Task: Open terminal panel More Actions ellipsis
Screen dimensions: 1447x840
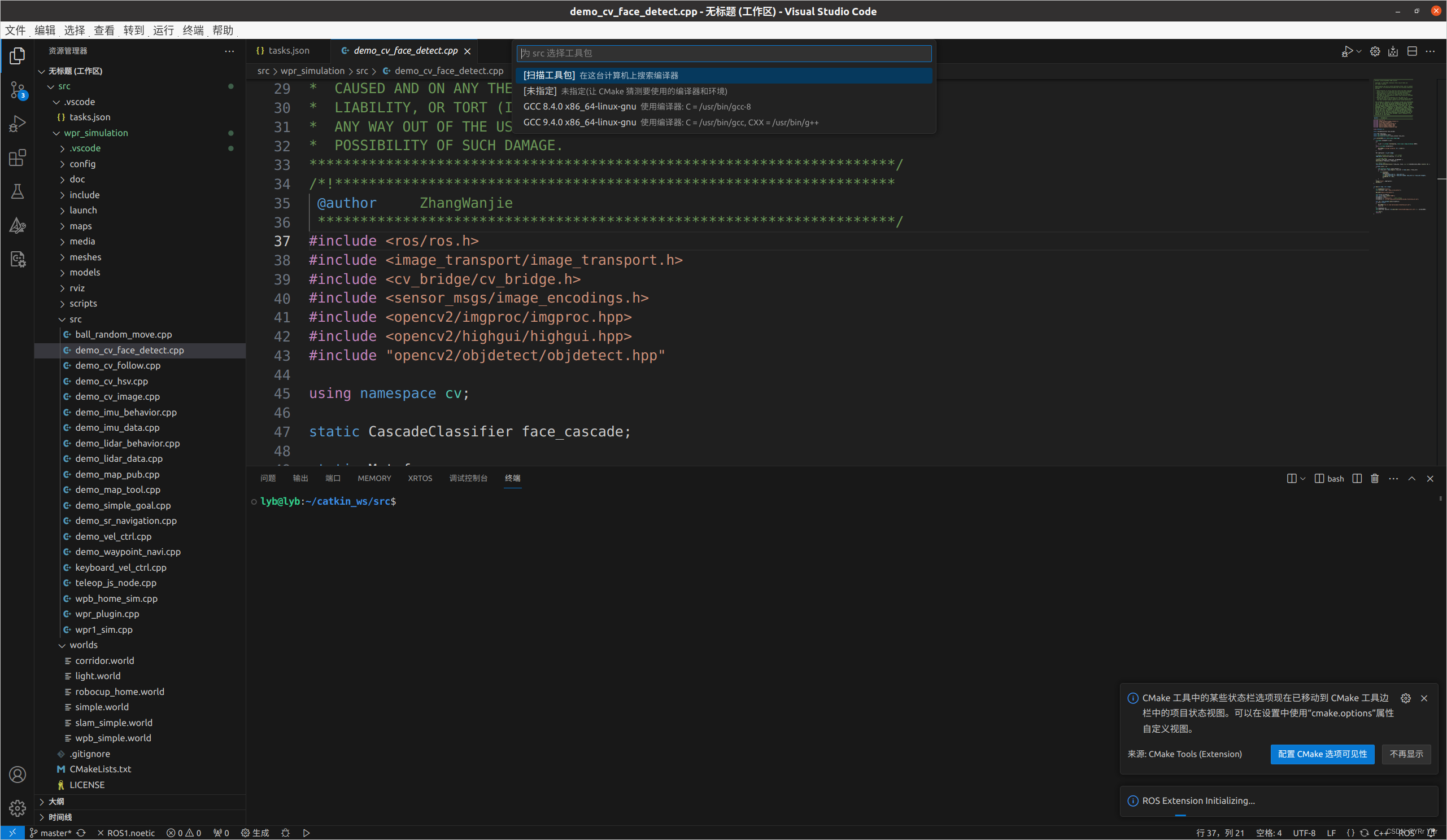Action: (1393, 478)
